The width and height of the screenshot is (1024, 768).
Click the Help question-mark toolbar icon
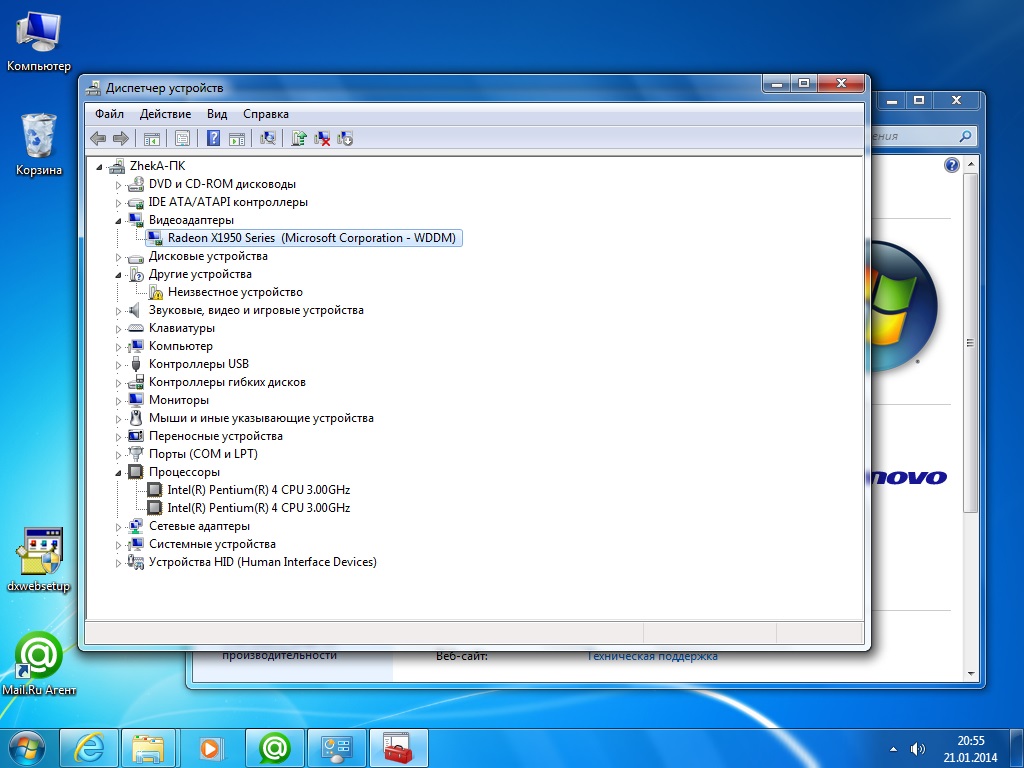(x=213, y=138)
